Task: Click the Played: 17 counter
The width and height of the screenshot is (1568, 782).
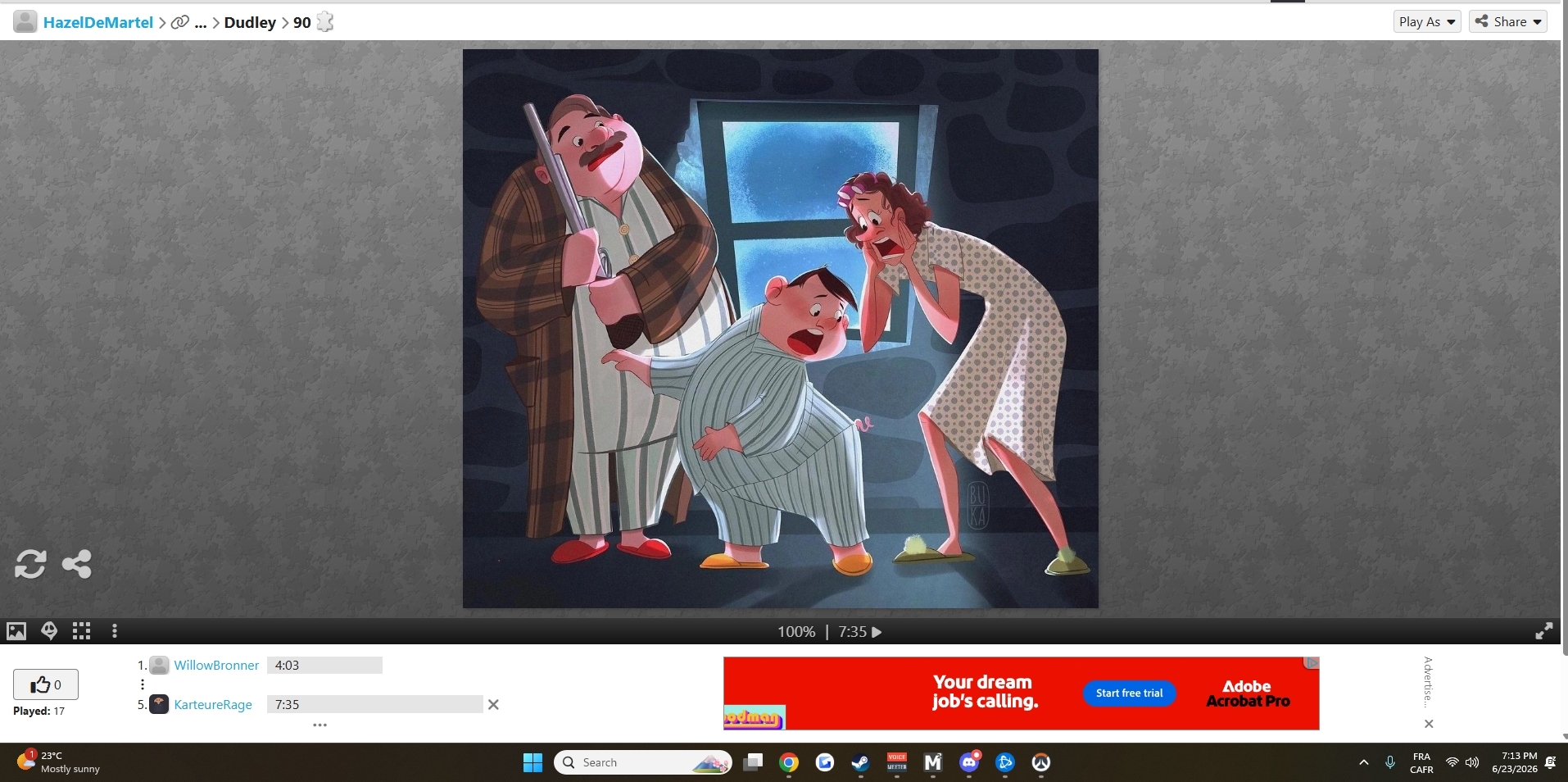Action: pos(39,712)
